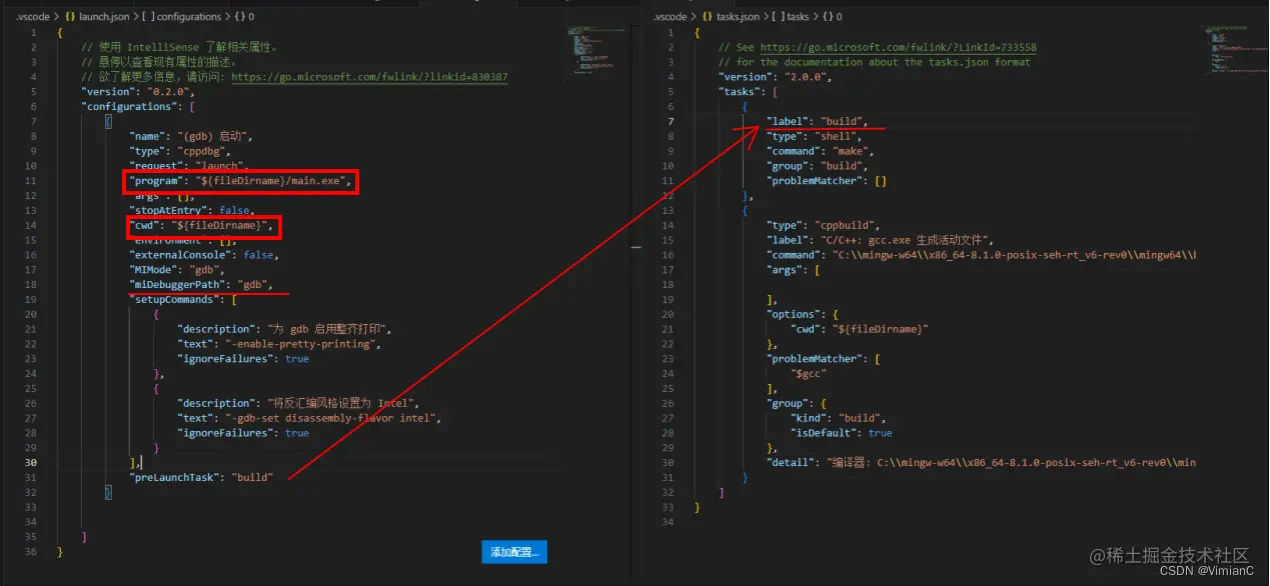Click the "setupCommands": [ line
The width and height of the screenshot is (1270, 586).
182,299
